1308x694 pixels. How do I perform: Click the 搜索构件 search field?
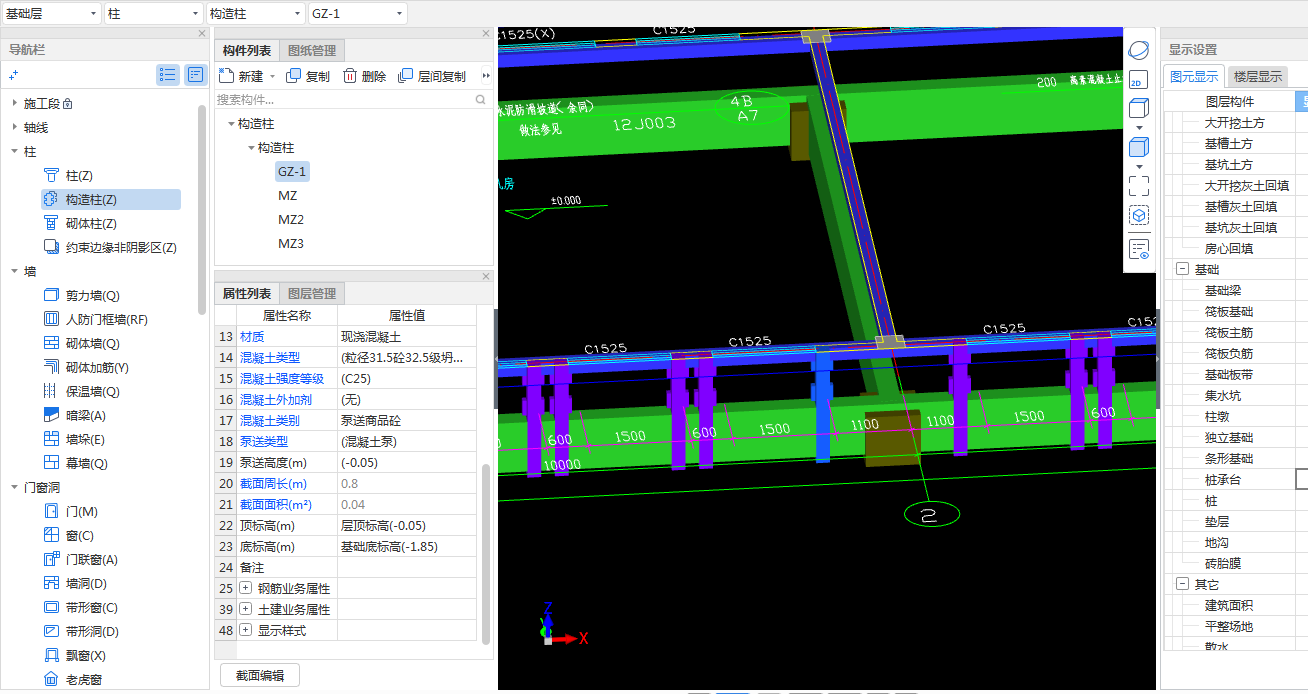344,99
